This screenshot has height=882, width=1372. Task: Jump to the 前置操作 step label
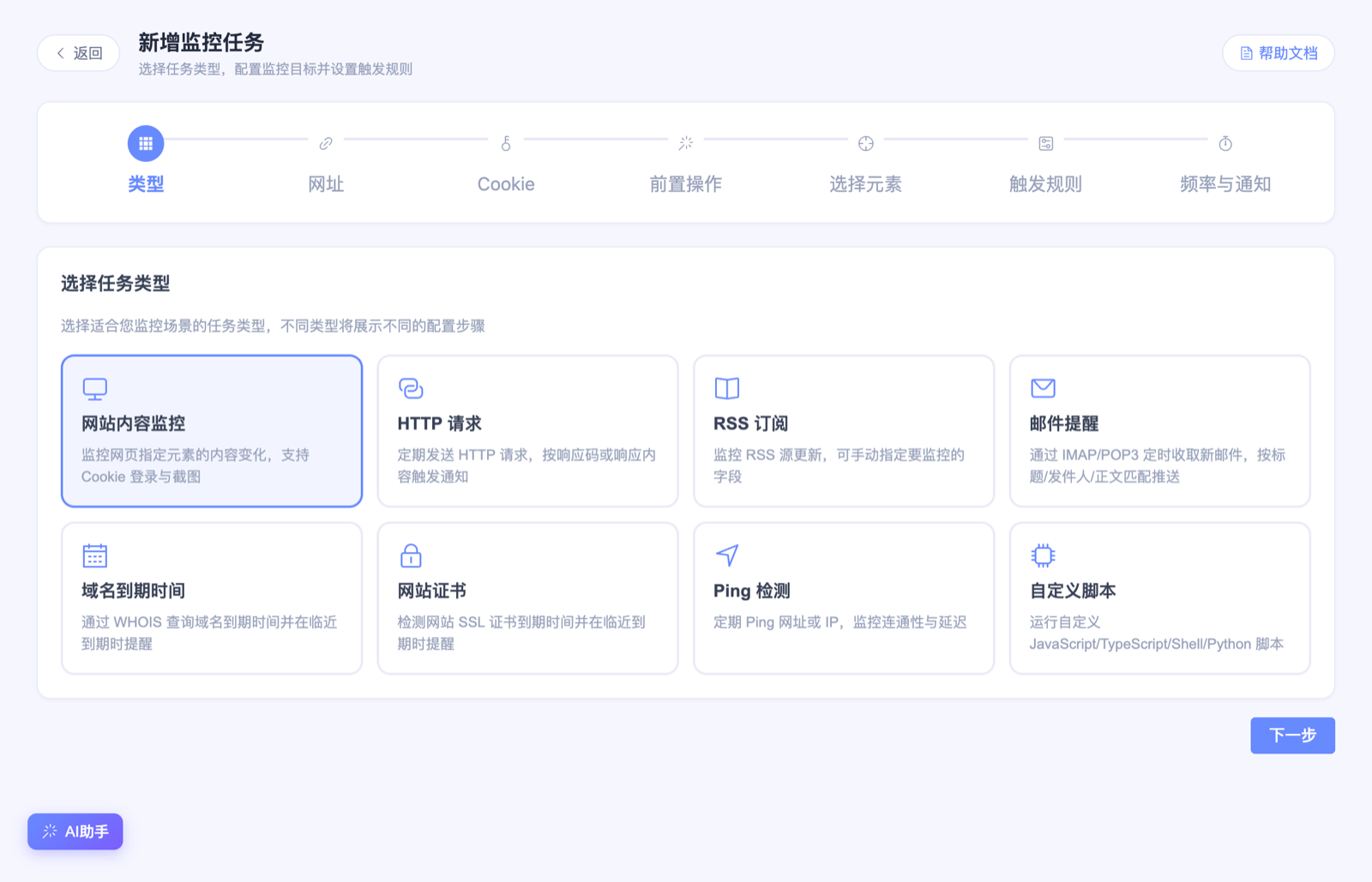pyautogui.click(x=686, y=183)
